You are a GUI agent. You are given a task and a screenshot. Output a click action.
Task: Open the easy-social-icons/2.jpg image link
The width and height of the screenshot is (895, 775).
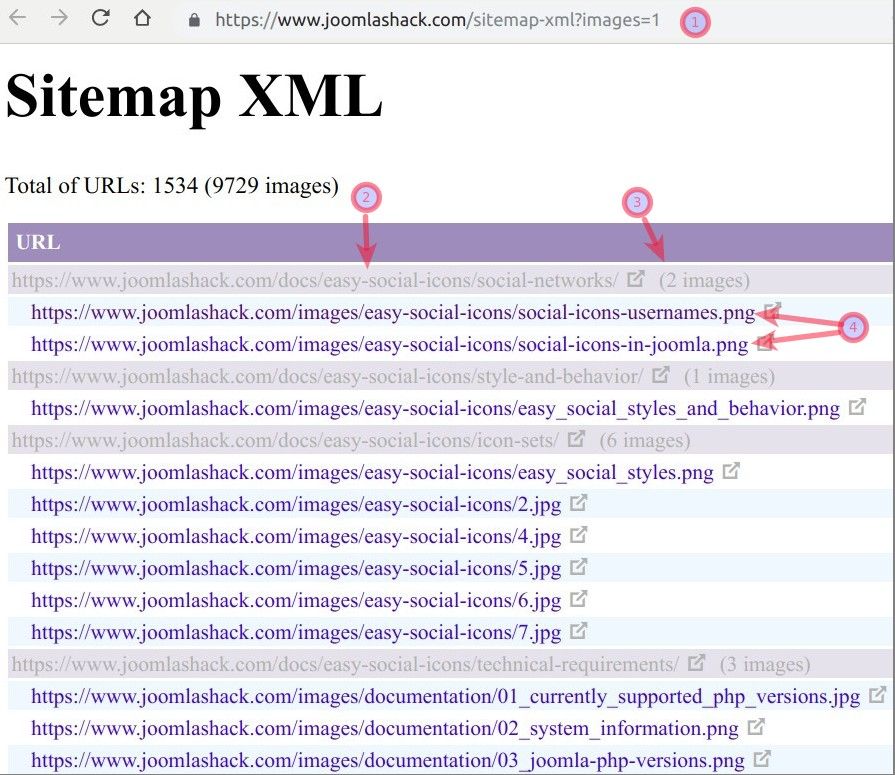(296, 504)
